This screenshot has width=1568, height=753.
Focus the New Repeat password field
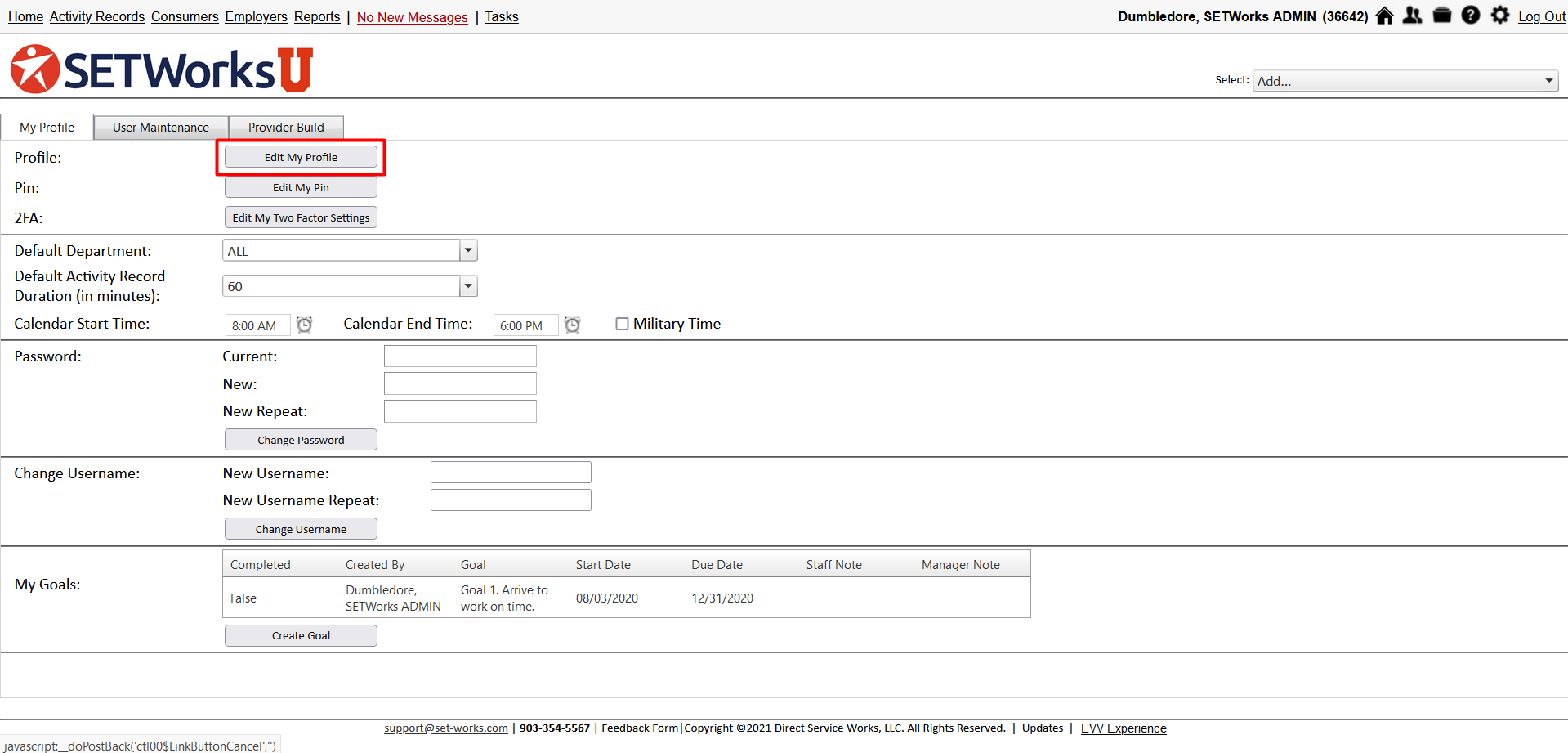[x=460, y=411]
